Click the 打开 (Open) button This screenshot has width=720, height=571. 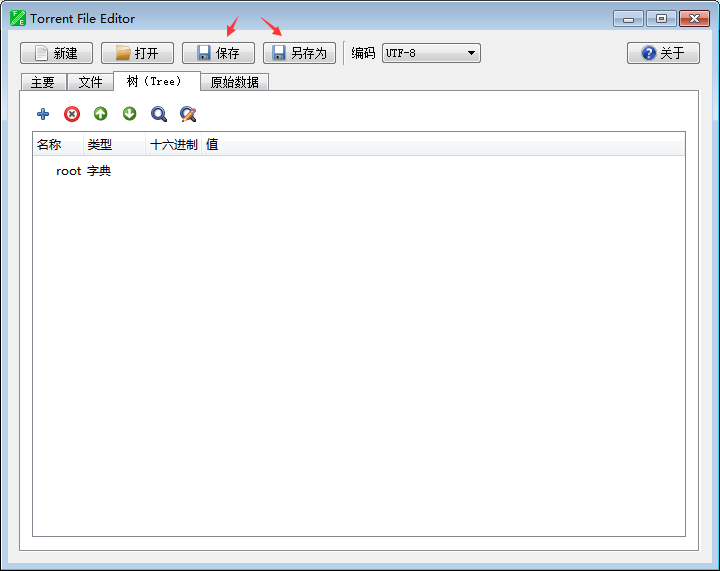tap(137, 53)
